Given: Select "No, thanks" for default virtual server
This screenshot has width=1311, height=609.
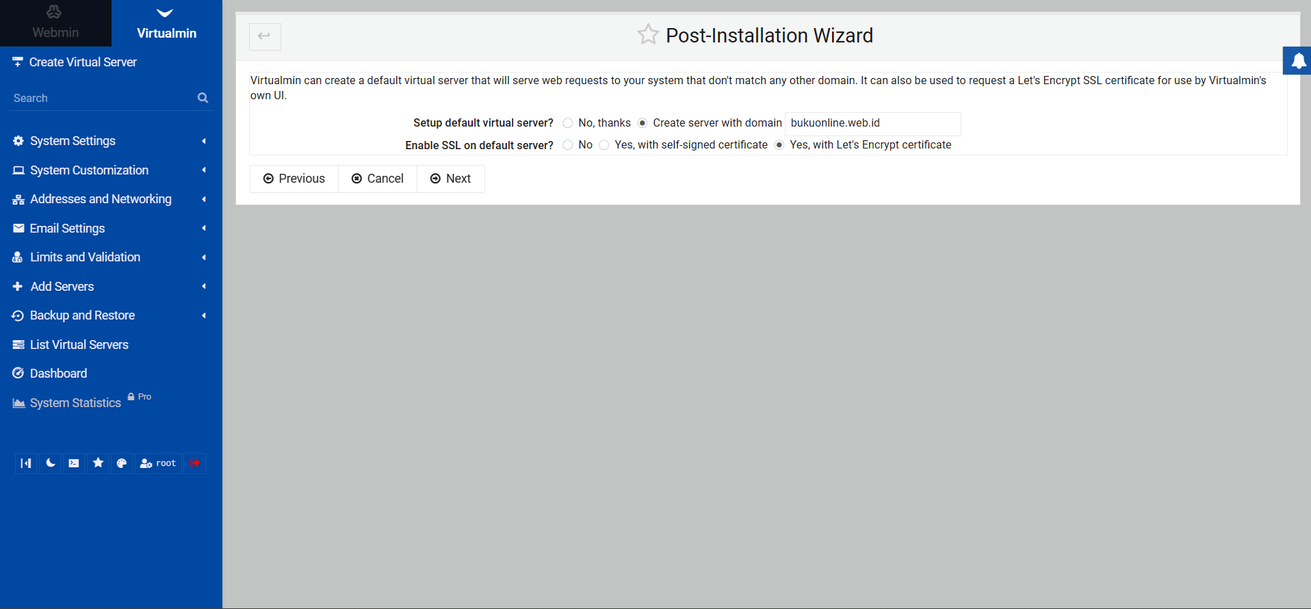Looking at the screenshot, I should [568, 123].
